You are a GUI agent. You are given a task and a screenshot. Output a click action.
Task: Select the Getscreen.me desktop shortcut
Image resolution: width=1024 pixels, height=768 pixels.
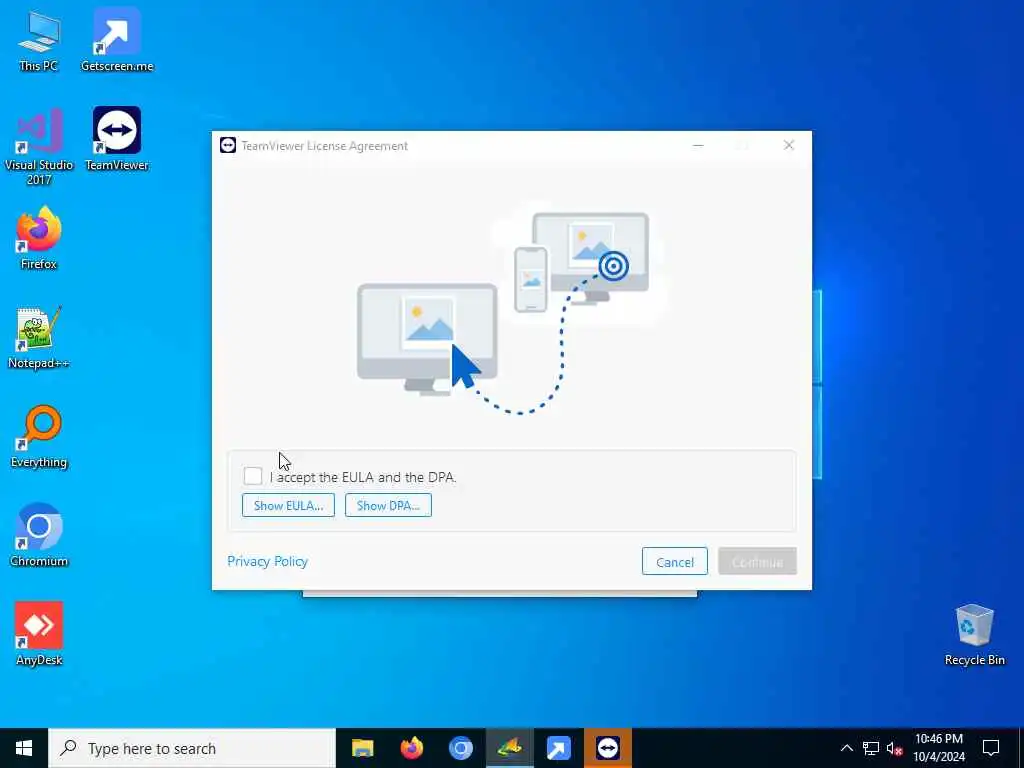pyautogui.click(x=117, y=40)
